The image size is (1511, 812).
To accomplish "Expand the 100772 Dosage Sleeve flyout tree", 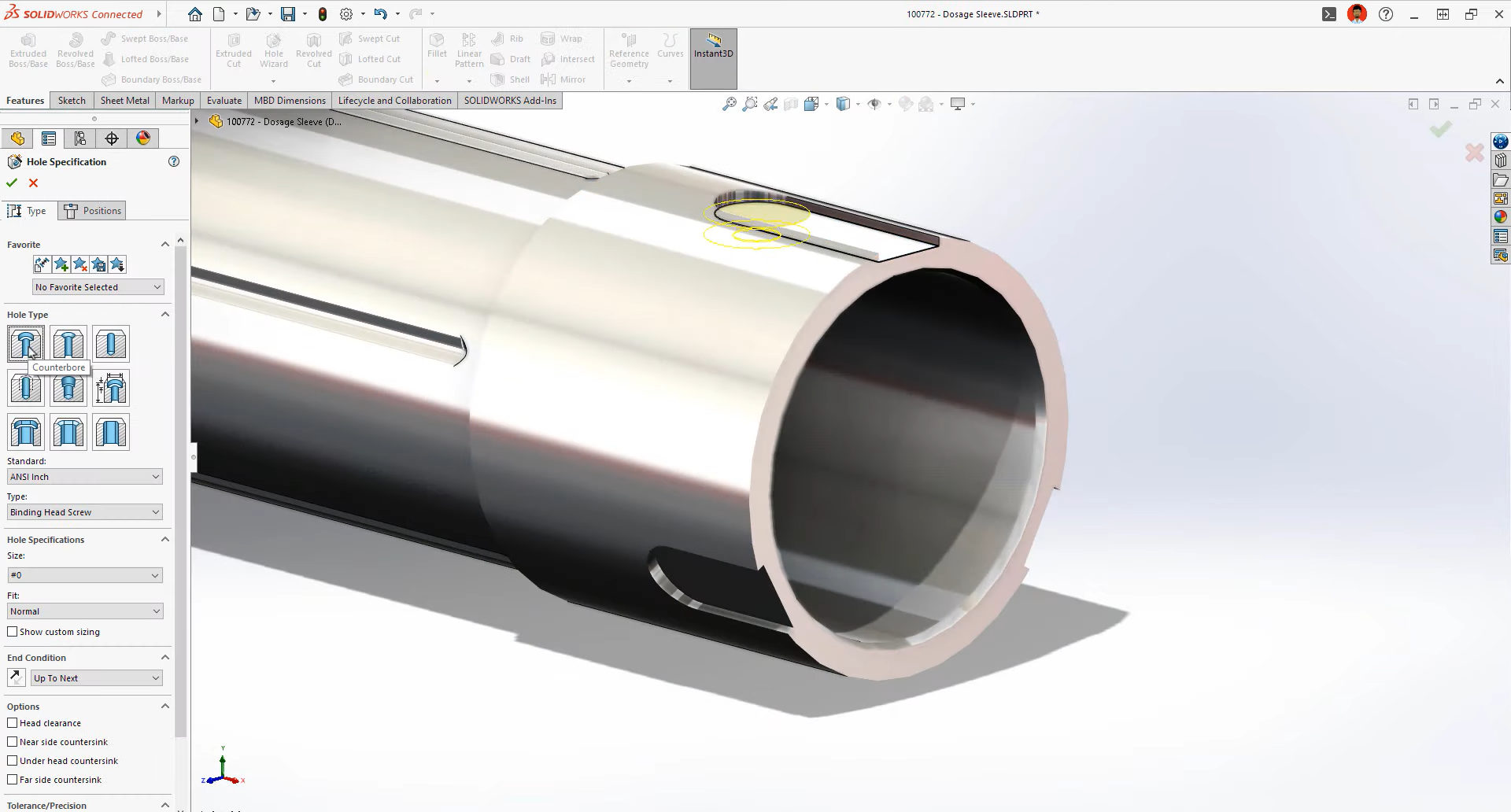I will (197, 121).
